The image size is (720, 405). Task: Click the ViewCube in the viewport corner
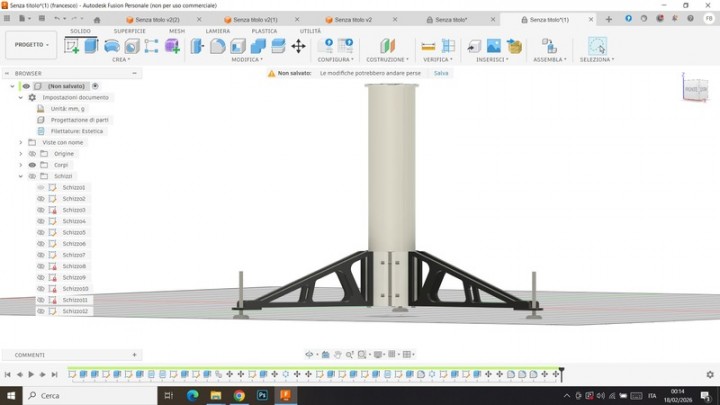(x=695, y=88)
